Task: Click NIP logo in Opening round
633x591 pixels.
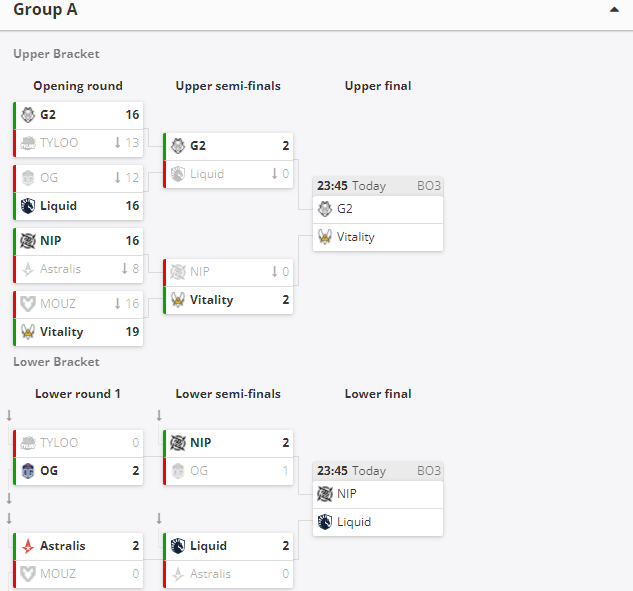Action: [x=28, y=241]
